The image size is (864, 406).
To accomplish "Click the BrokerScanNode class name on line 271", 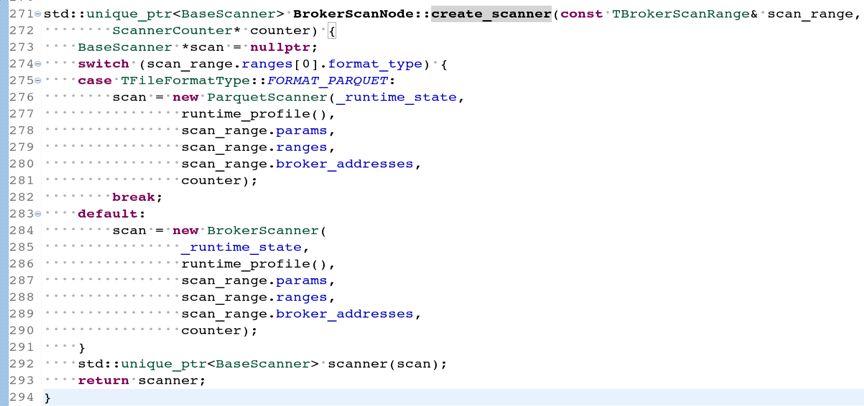I will point(354,14).
